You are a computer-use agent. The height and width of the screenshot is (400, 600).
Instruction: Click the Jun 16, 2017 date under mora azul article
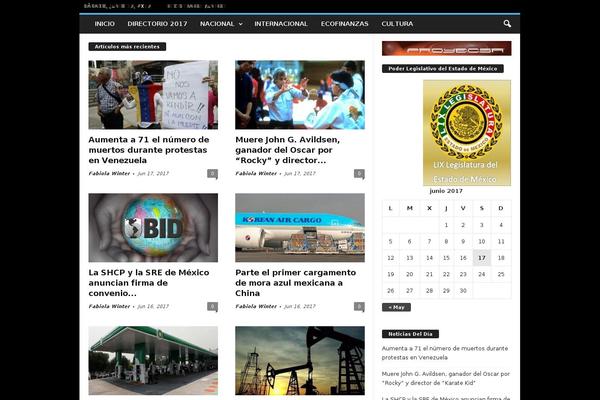pyautogui.click(x=300, y=306)
